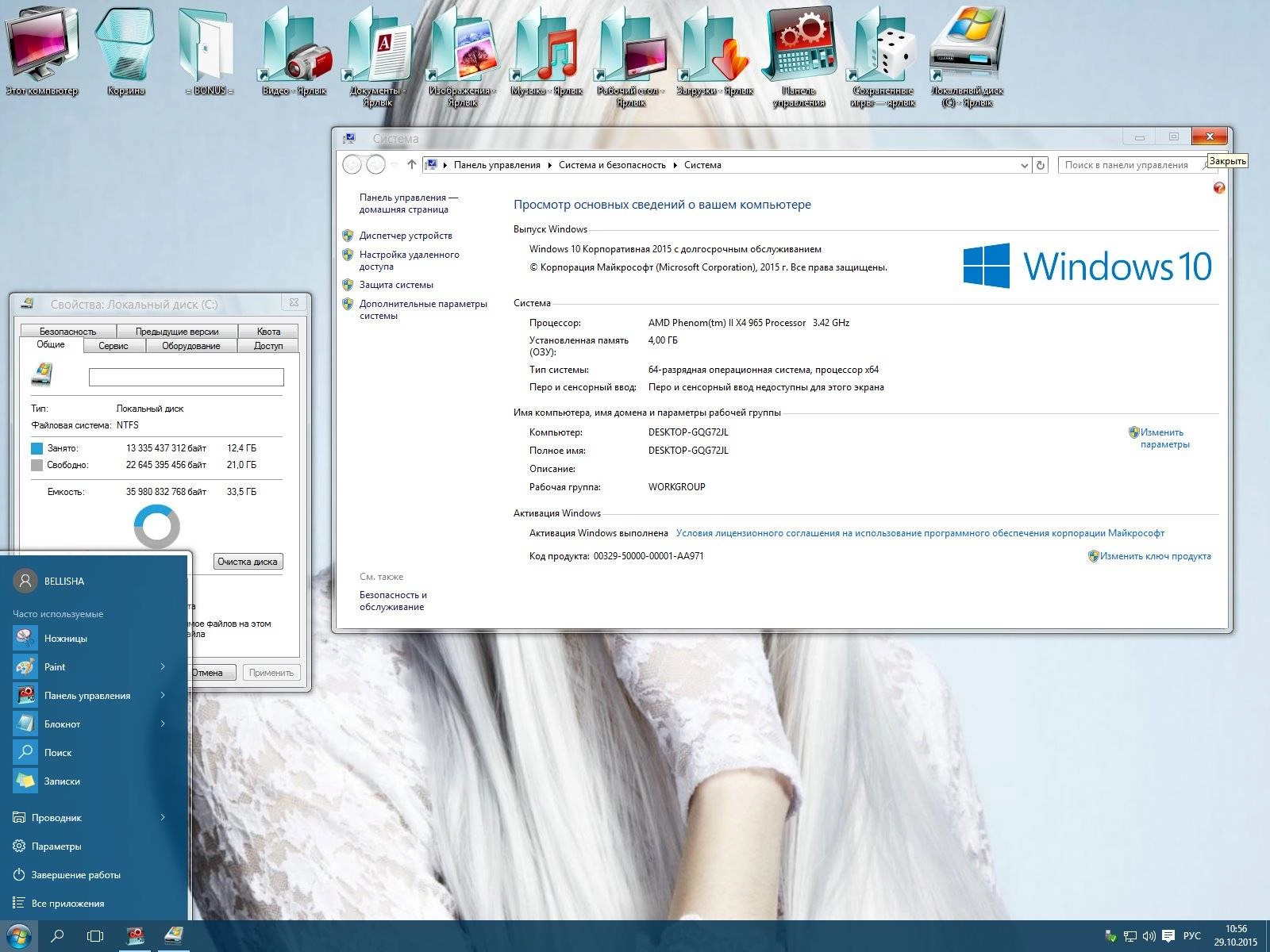Click the disk usage donut chart
Screen dimensions: 1270x952
coord(156,526)
